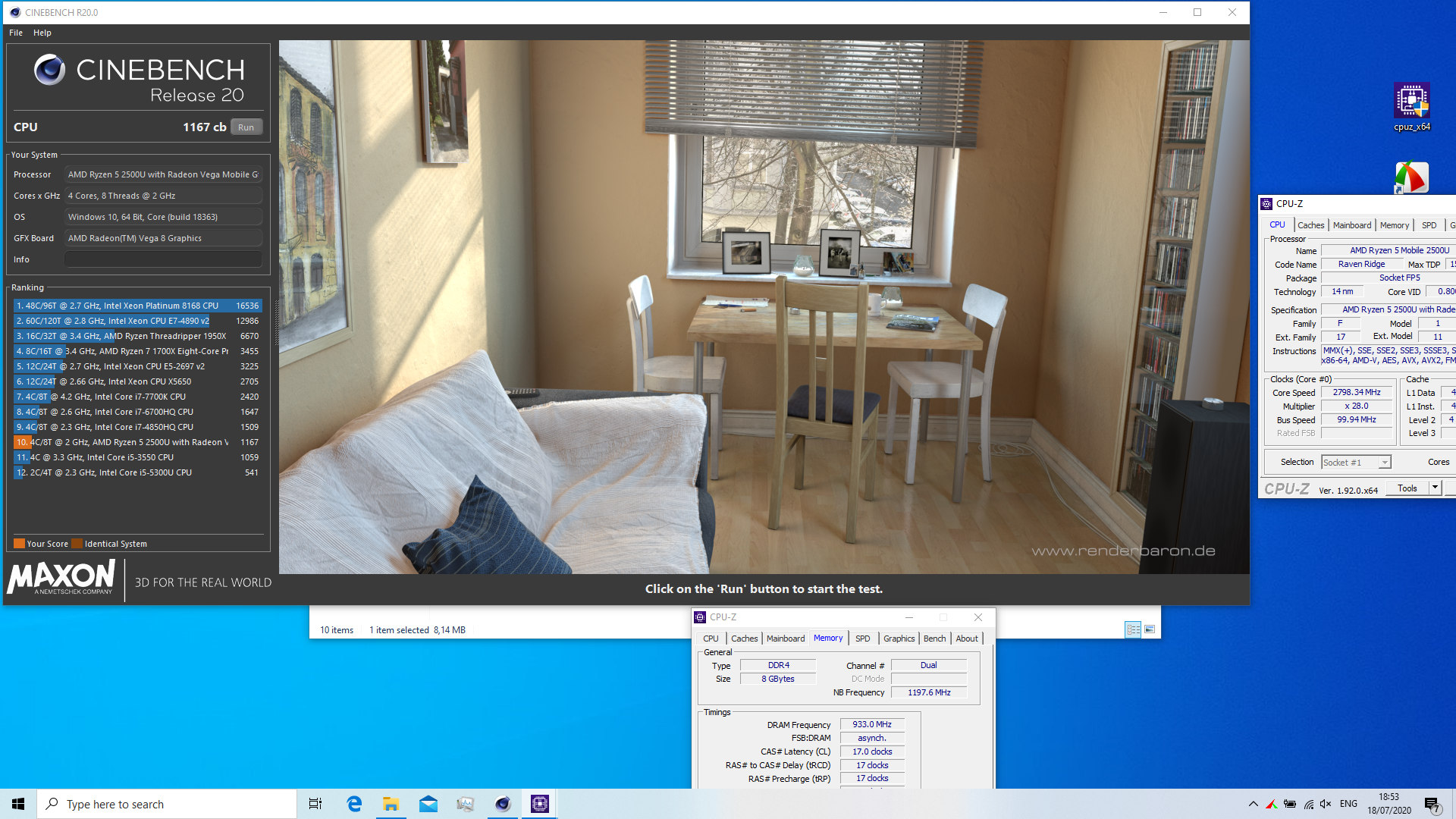
Task: Open the photos app taskbar icon
Action: tap(466, 804)
